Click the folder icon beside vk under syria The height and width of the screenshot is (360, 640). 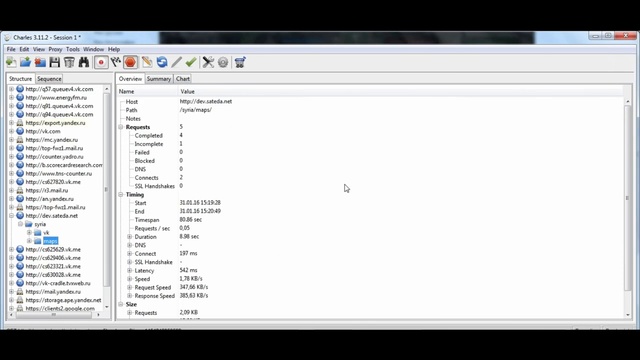click(x=38, y=233)
